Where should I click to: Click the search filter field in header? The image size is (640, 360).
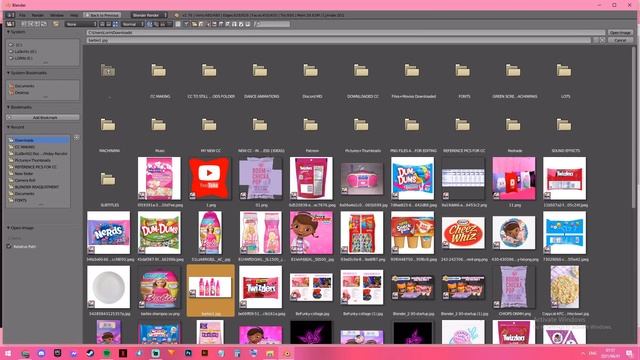pyautogui.click(x=273, y=24)
